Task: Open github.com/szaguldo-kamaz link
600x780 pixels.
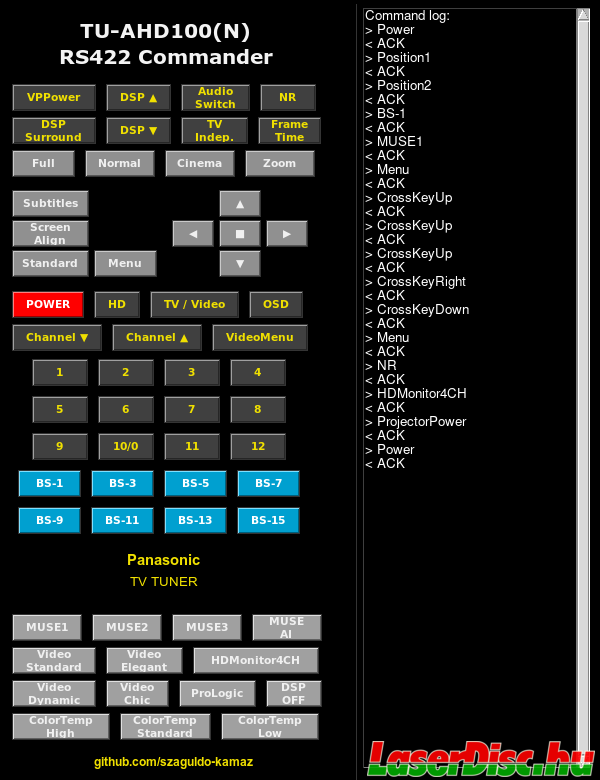Action: click(x=173, y=762)
